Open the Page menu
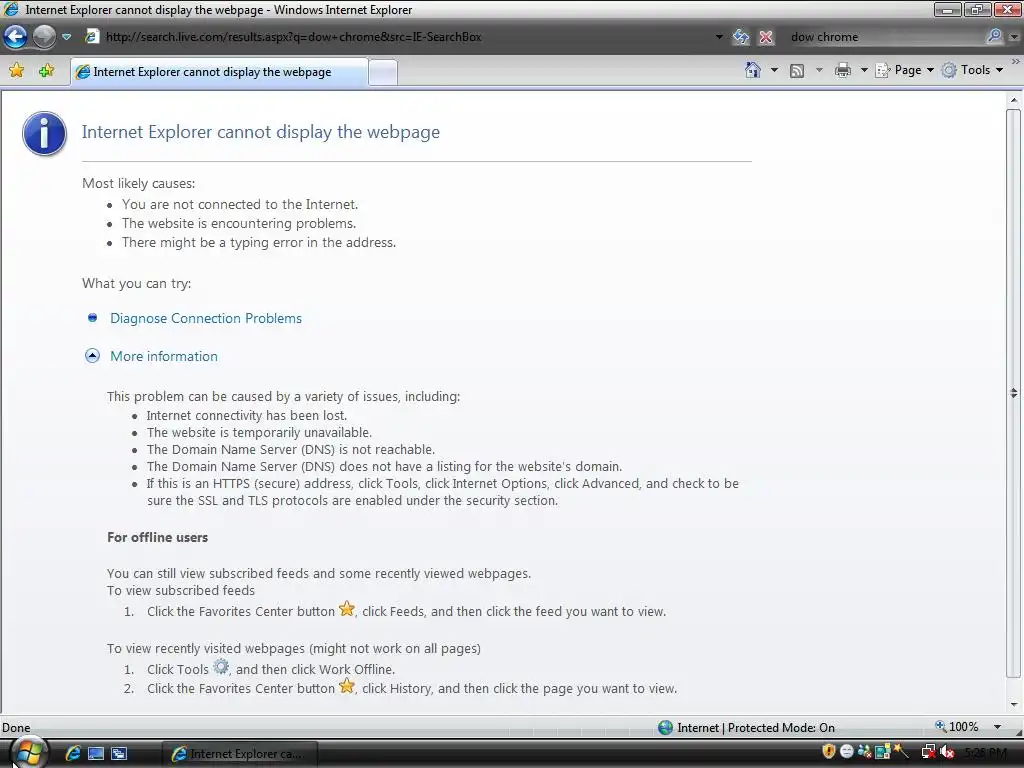Image resolution: width=1024 pixels, height=768 pixels. [904, 70]
